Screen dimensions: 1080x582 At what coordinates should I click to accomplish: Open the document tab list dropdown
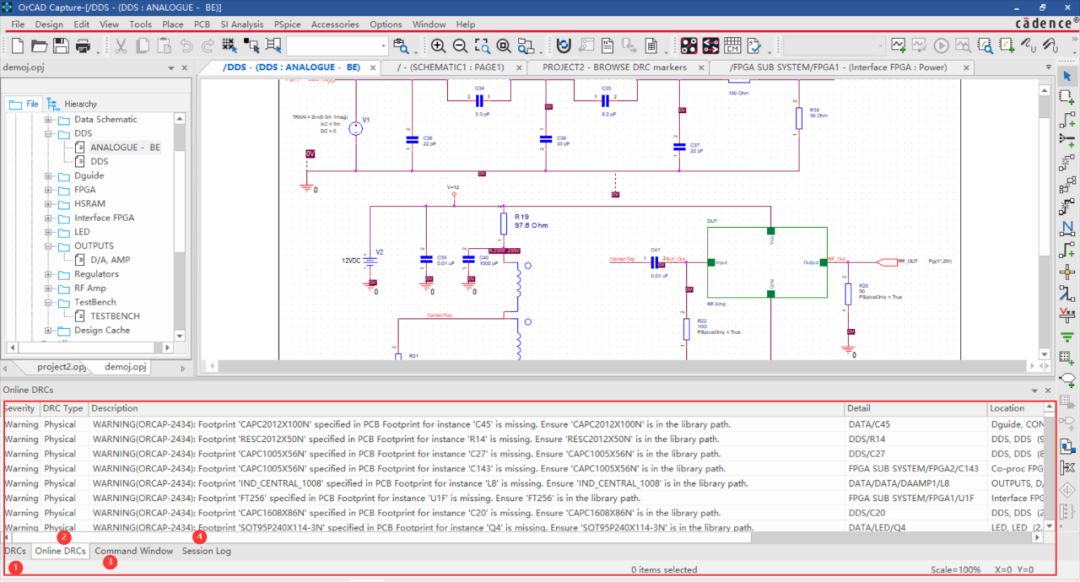click(x=1048, y=67)
